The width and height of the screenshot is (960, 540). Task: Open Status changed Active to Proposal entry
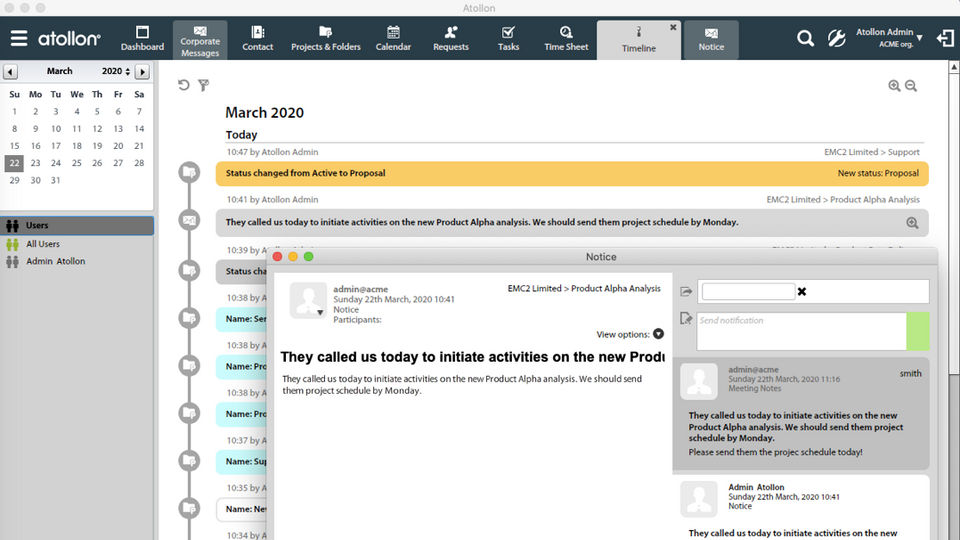pos(572,173)
